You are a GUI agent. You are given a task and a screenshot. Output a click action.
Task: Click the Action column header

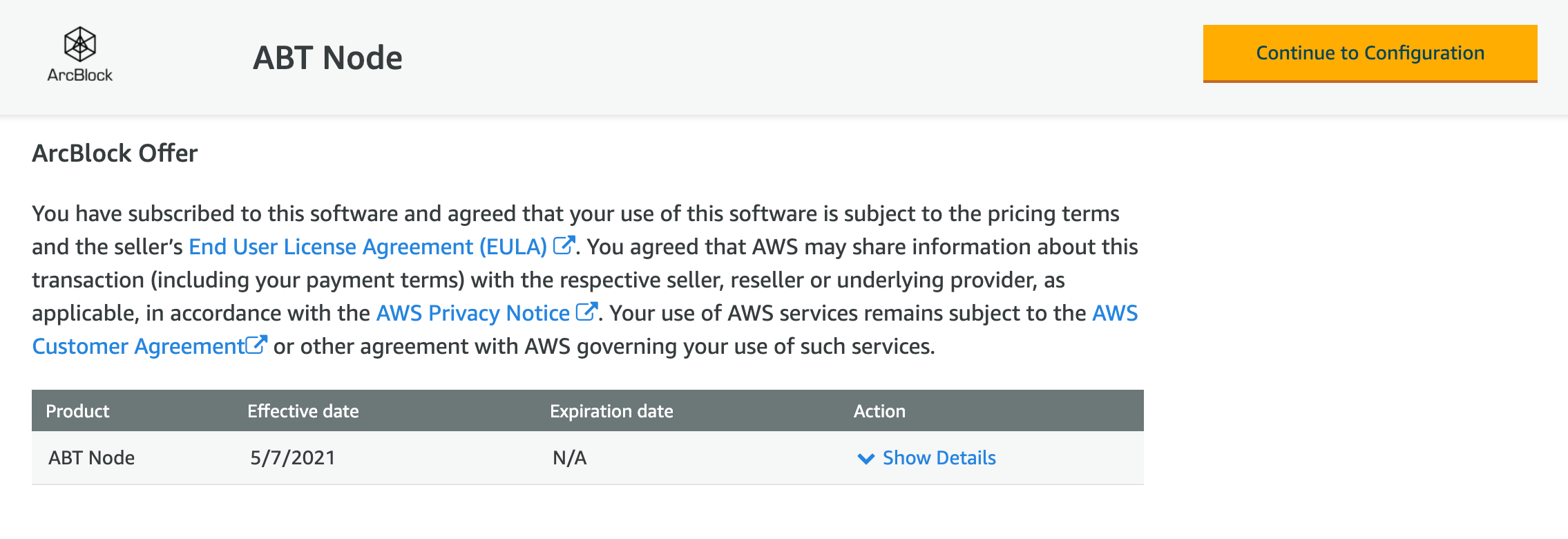click(x=879, y=411)
